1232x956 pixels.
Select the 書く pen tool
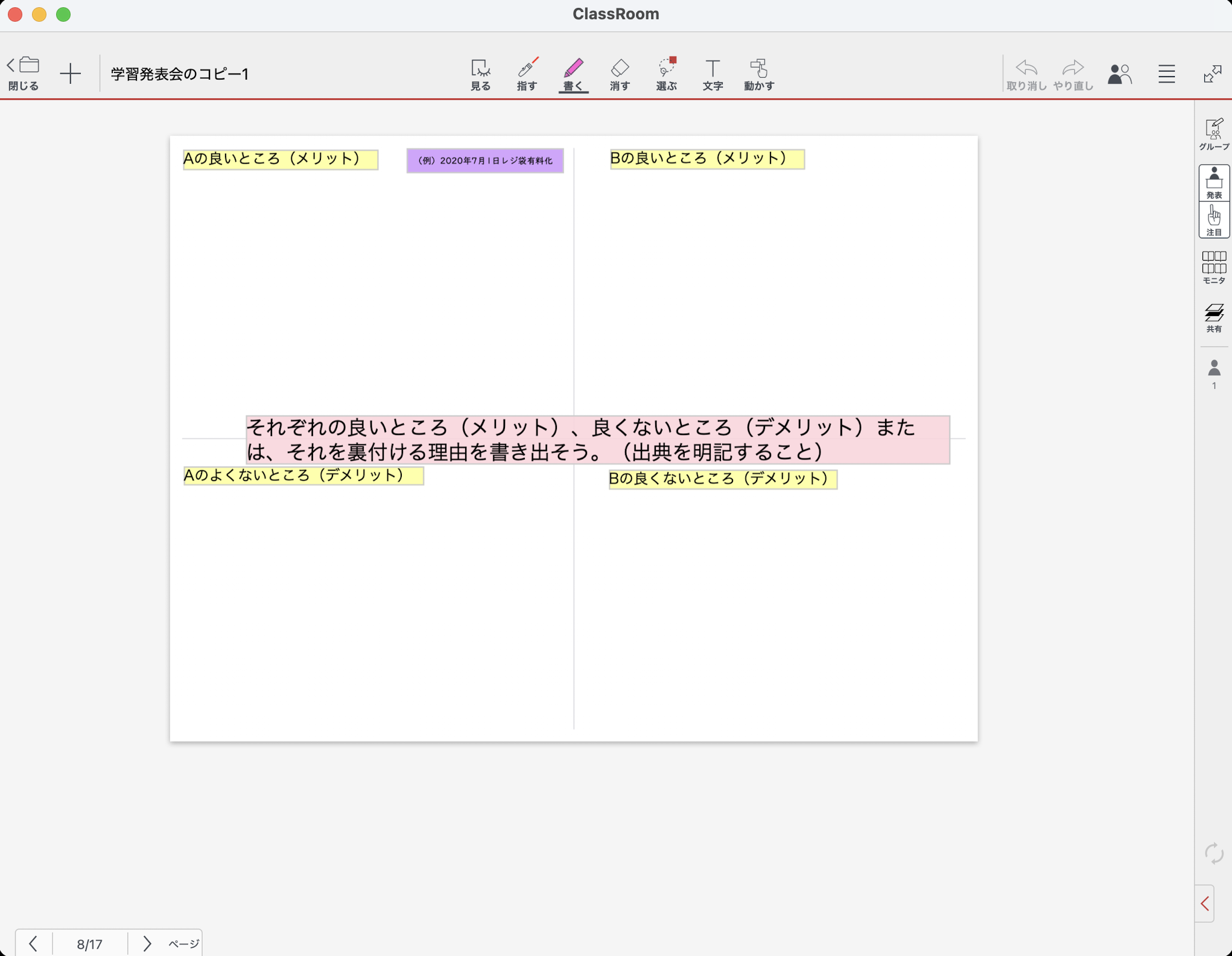tap(573, 75)
